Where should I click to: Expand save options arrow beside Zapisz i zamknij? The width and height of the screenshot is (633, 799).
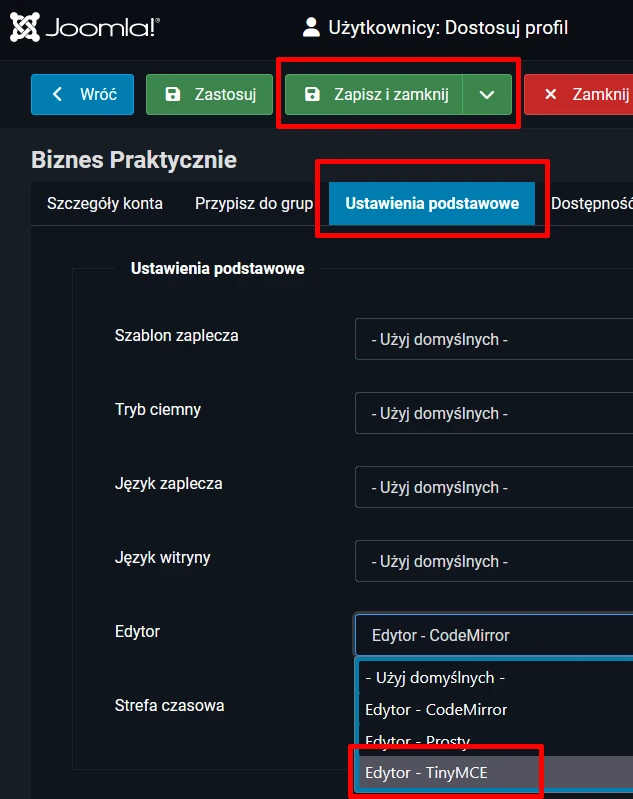pyautogui.click(x=487, y=95)
